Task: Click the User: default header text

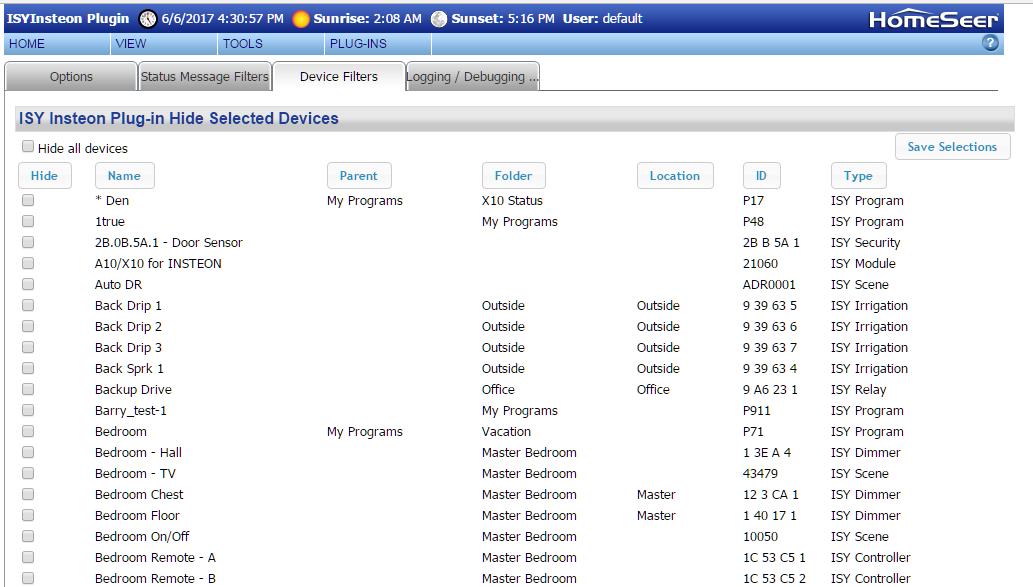Action: pos(602,18)
